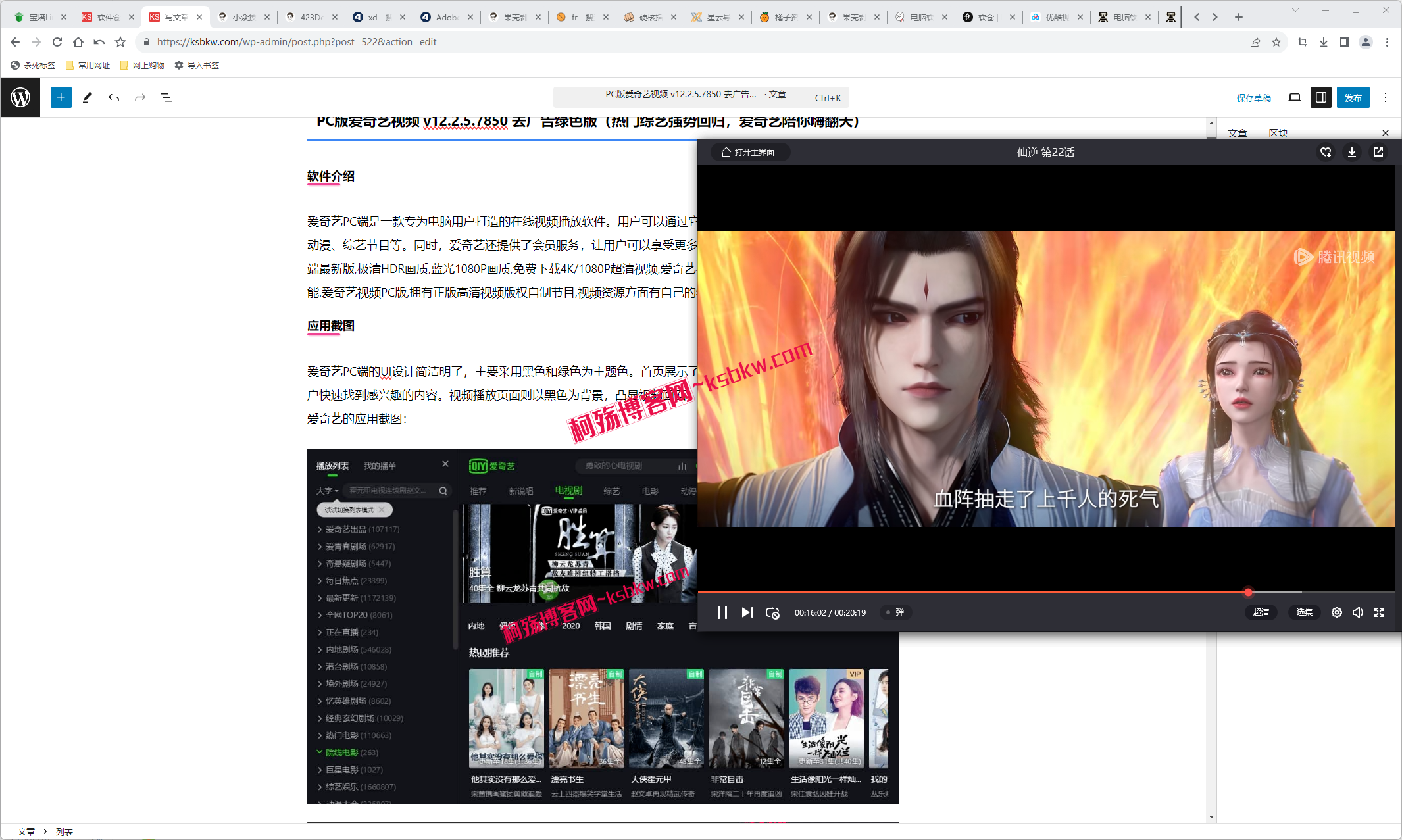Click the 文章 breadcrumb at the bottom

click(26, 831)
